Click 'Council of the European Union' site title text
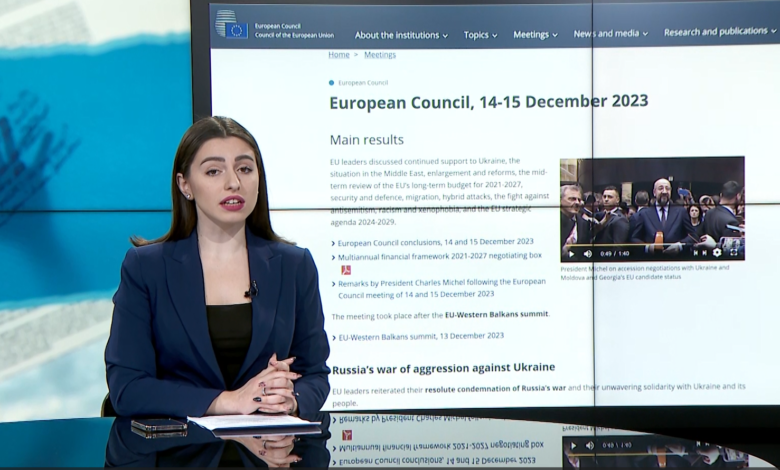This screenshot has height=470, width=780. (294, 35)
